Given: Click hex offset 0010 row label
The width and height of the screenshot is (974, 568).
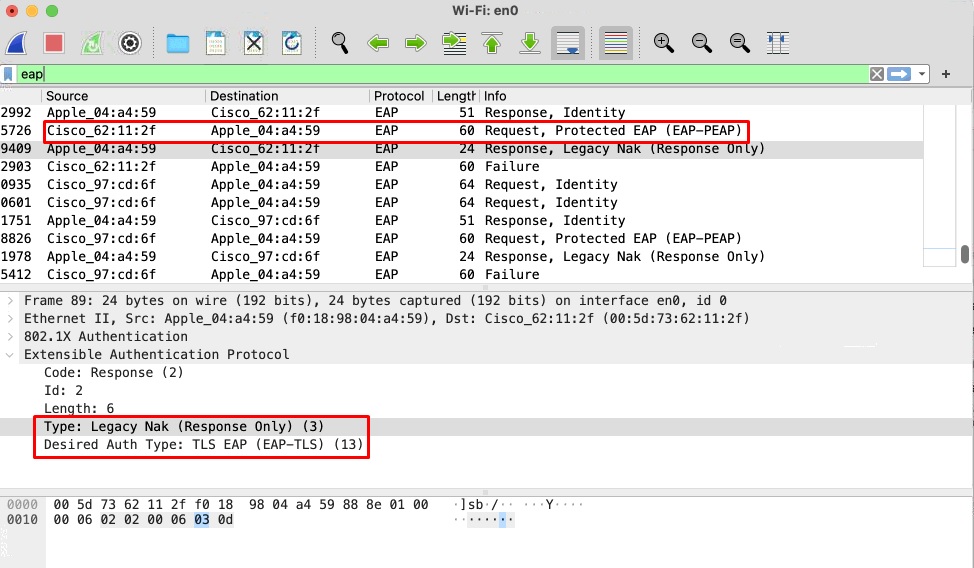Looking at the screenshot, I should pyautogui.click(x=22, y=520).
